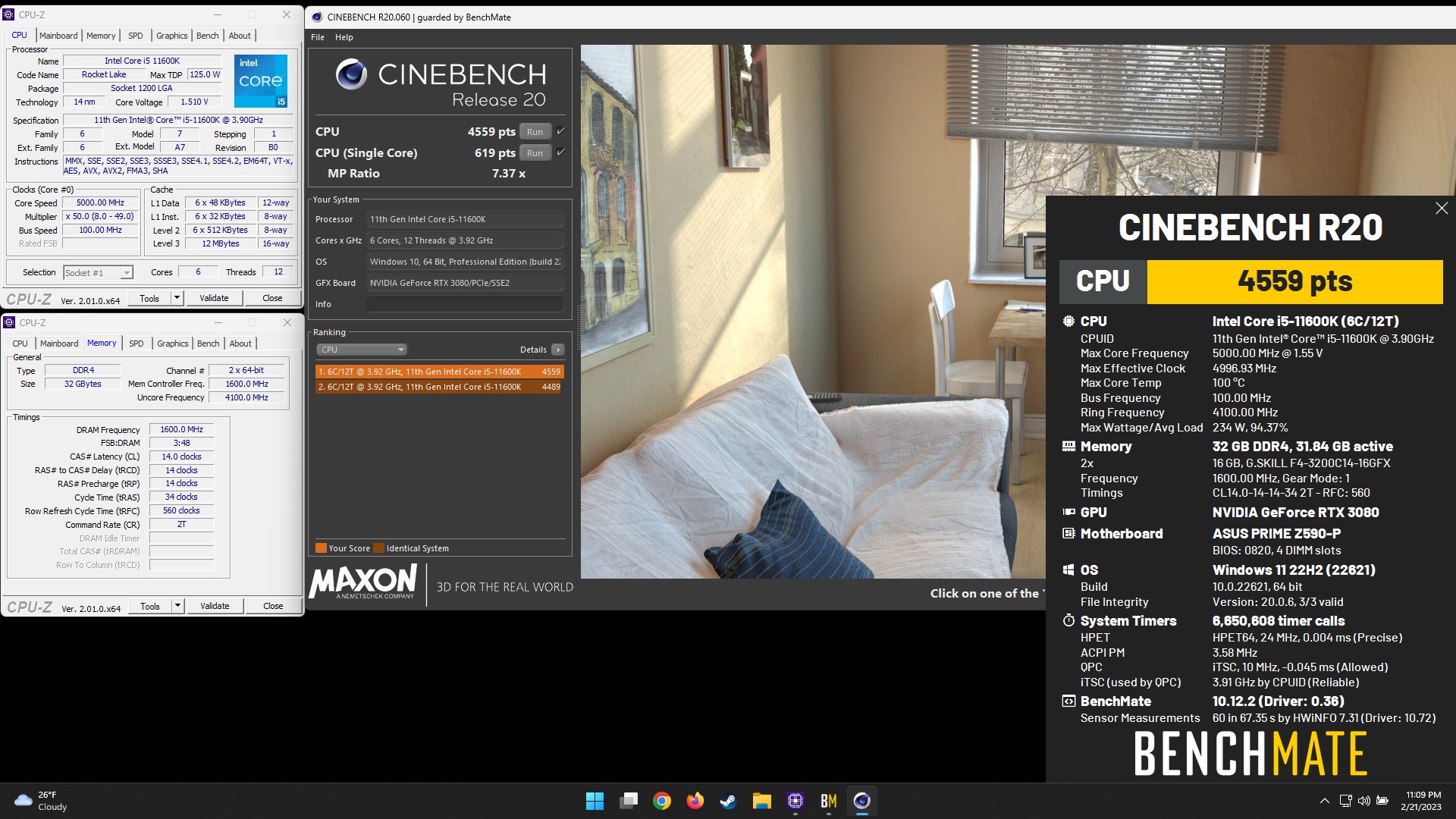Click the yellow 4559 pts score banner
Image resolution: width=1456 pixels, height=819 pixels.
pos(1294,281)
